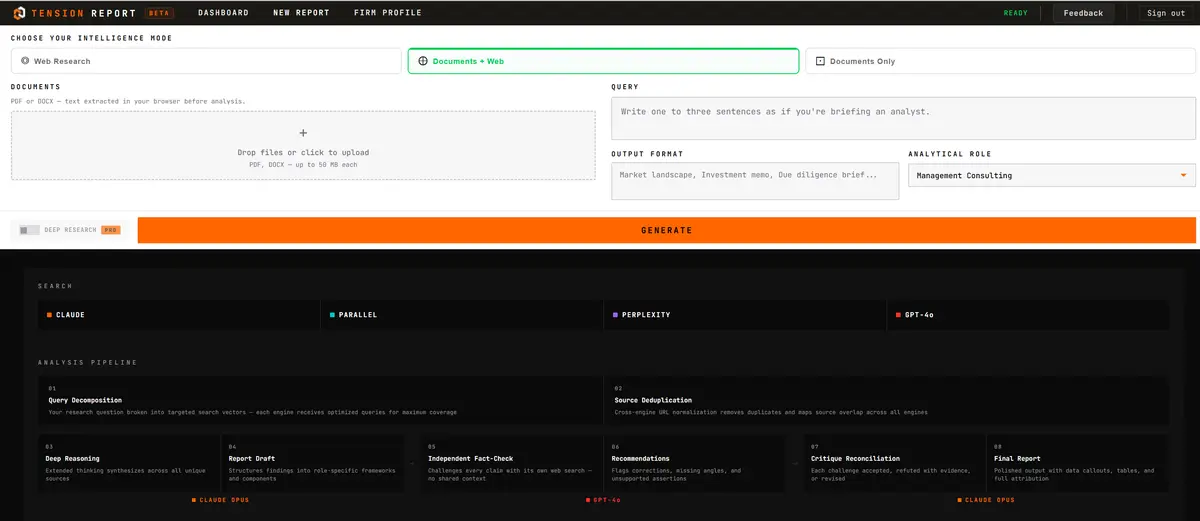
Task: Click the plus icon in upload dropzone
Action: coord(303,133)
